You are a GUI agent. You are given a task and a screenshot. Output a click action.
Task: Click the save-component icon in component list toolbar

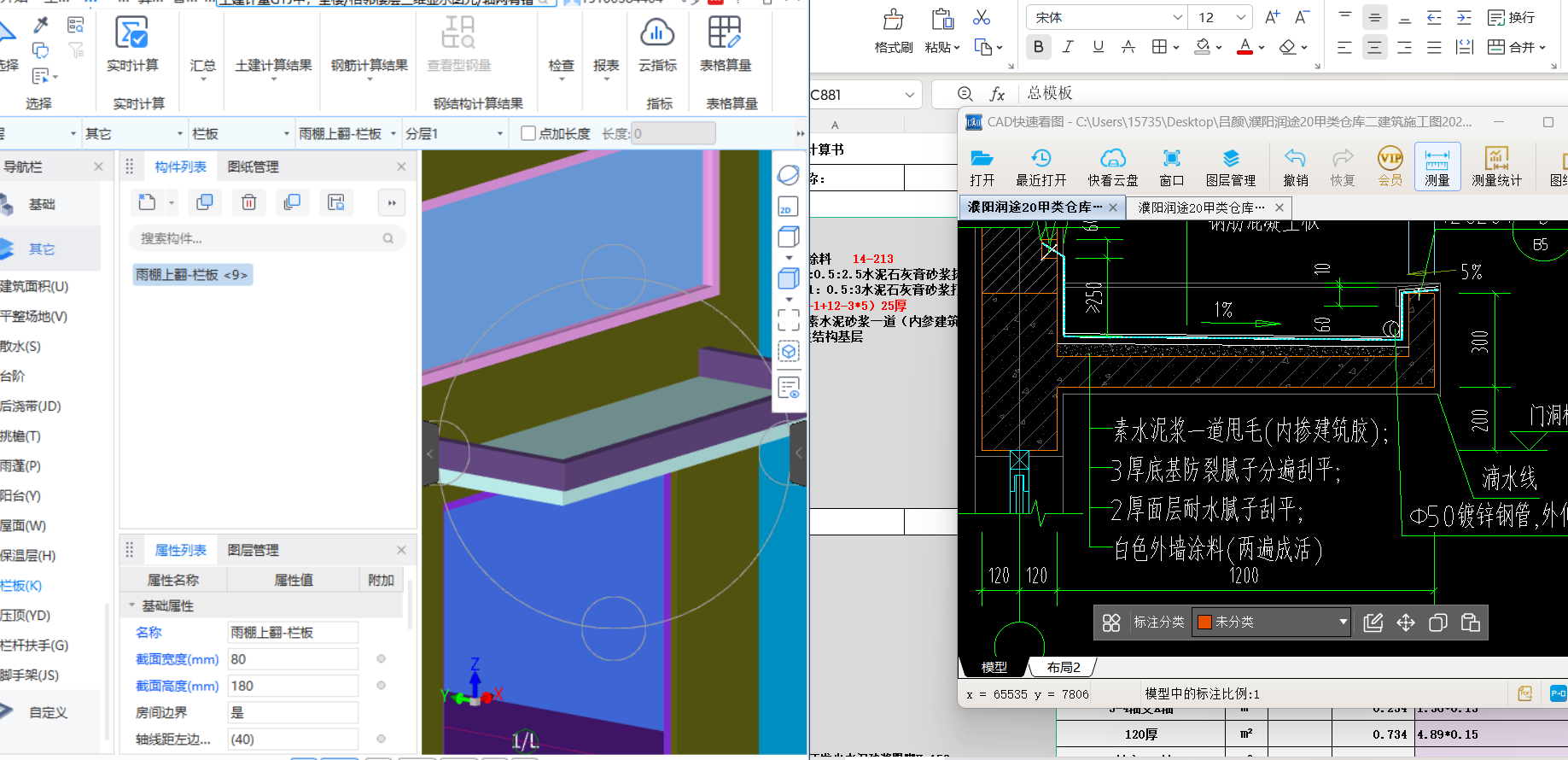pyautogui.click(x=336, y=202)
